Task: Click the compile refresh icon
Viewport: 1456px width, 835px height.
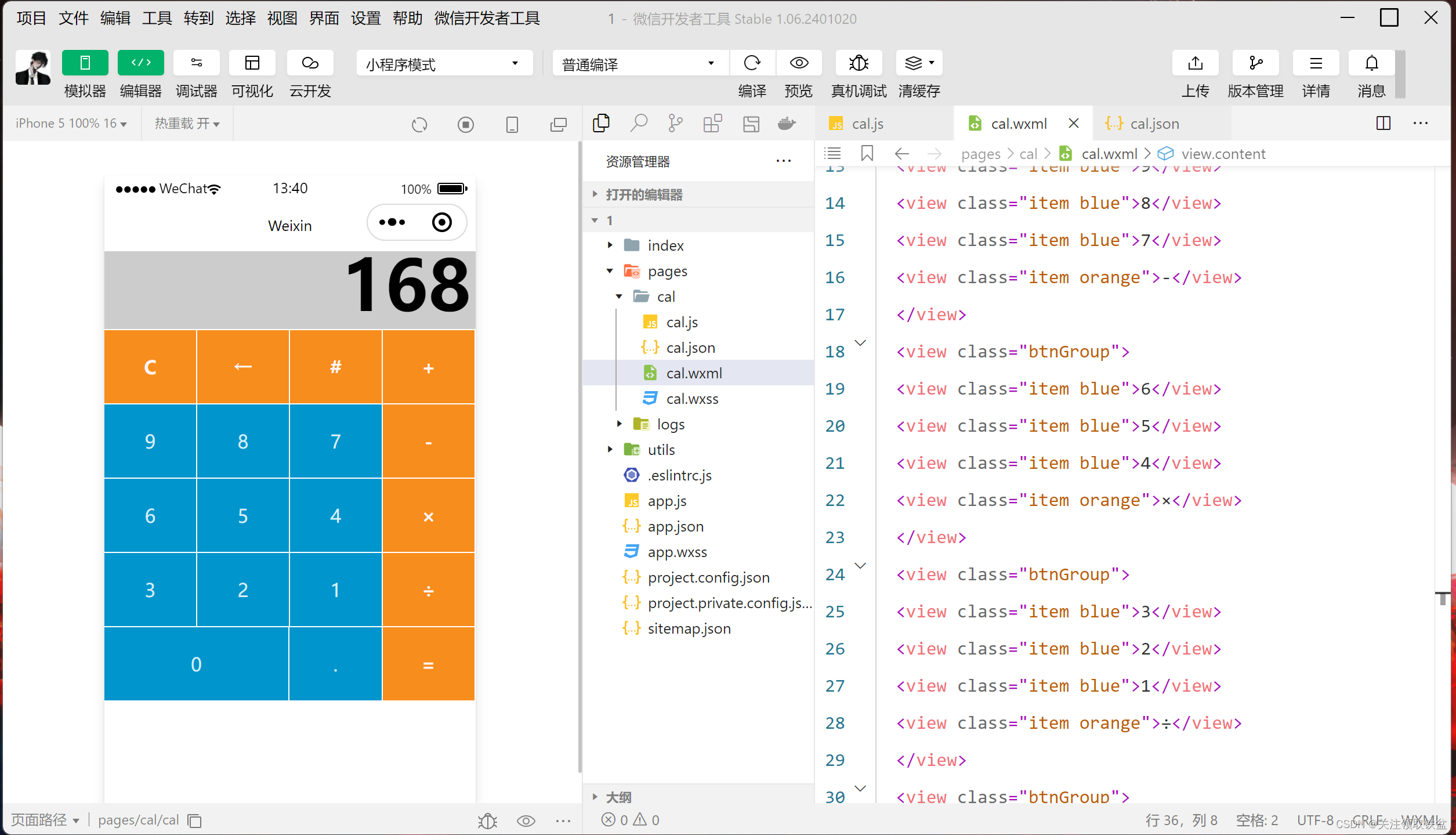Action: 752,63
